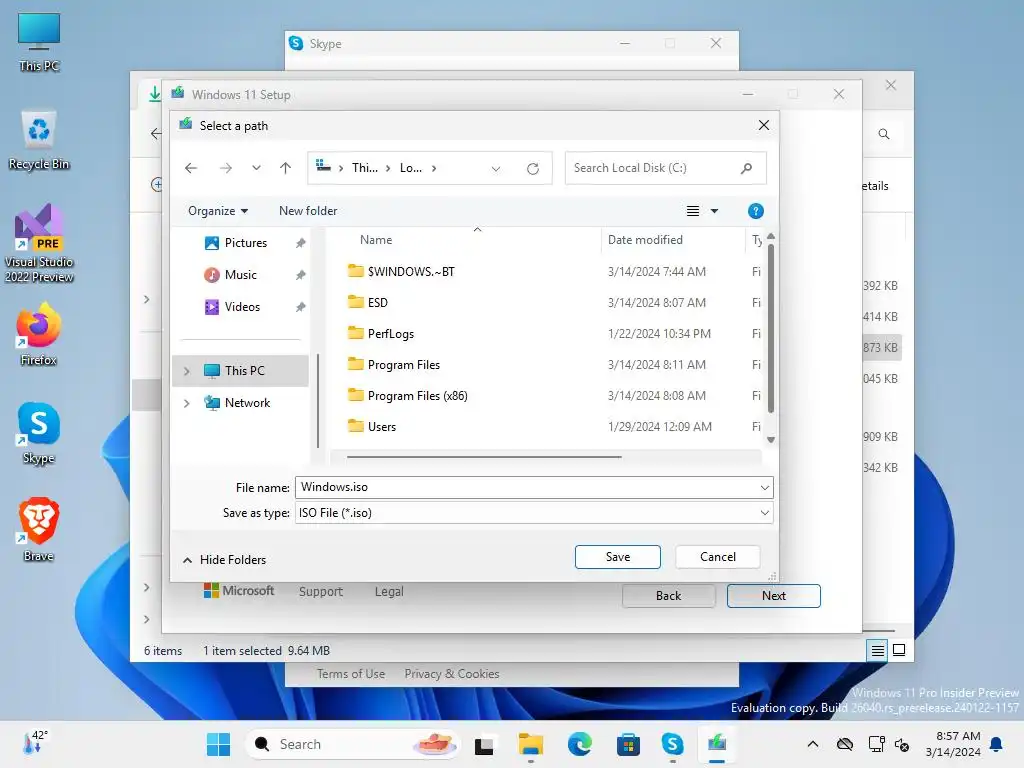Select Pictures in navigation pane
The image size is (1024, 768).
[x=246, y=243]
